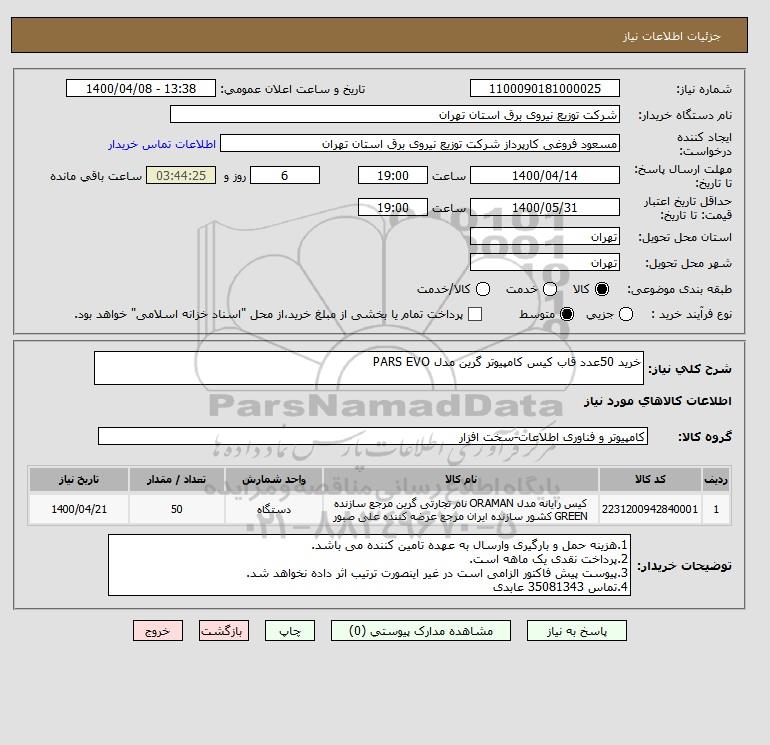The width and height of the screenshot is (770, 745).
Task: Click the announcement date field 1400/04/08 - 13:38
Action: pyautogui.click(x=141, y=88)
